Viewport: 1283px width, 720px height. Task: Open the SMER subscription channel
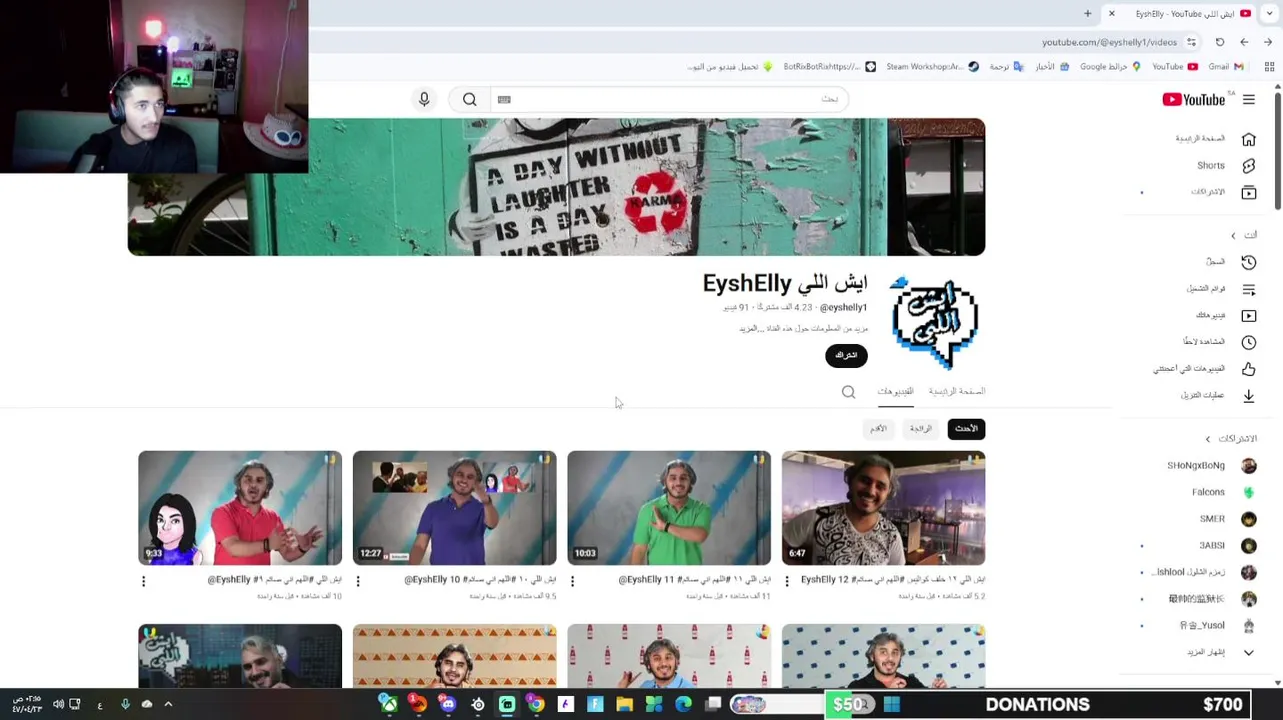click(x=1227, y=519)
